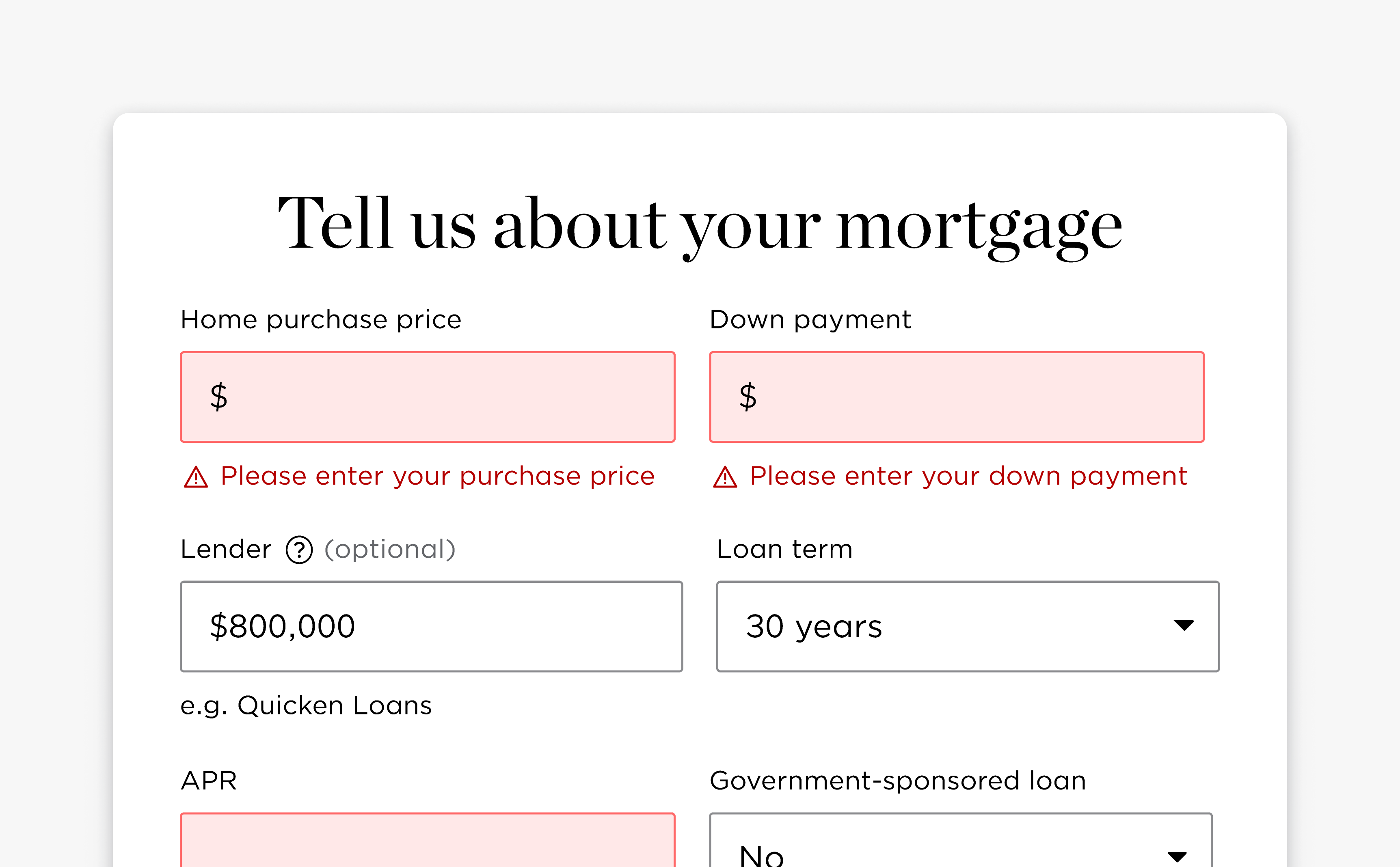Click the warning triangle beside down payment error
This screenshot has height=867, width=1400.
click(725, 477)
